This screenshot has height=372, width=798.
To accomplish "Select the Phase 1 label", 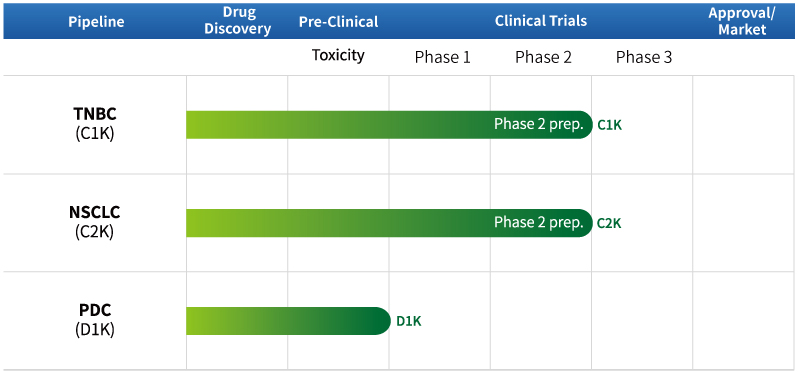I will tap(442, 57).
